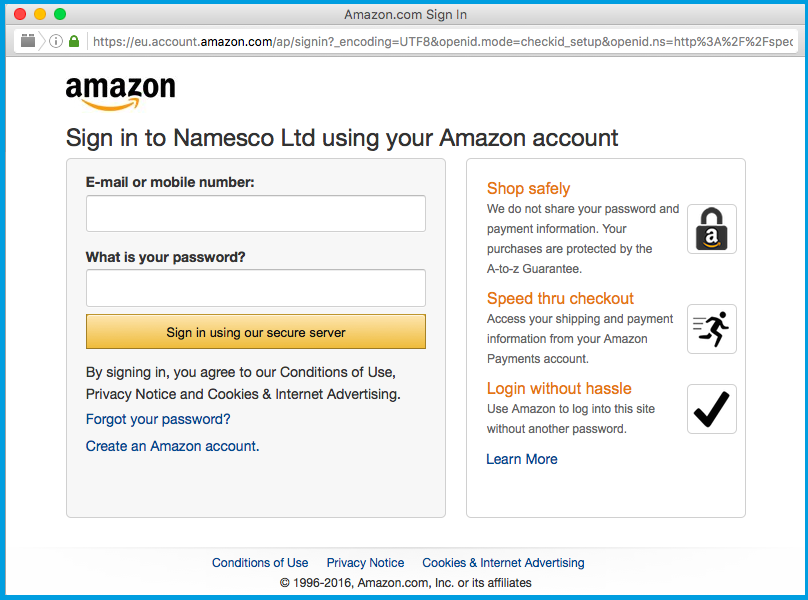This screenshot has height=600, width=808.
Task: Click the green secure padlock icon
Action: [74, 41]
